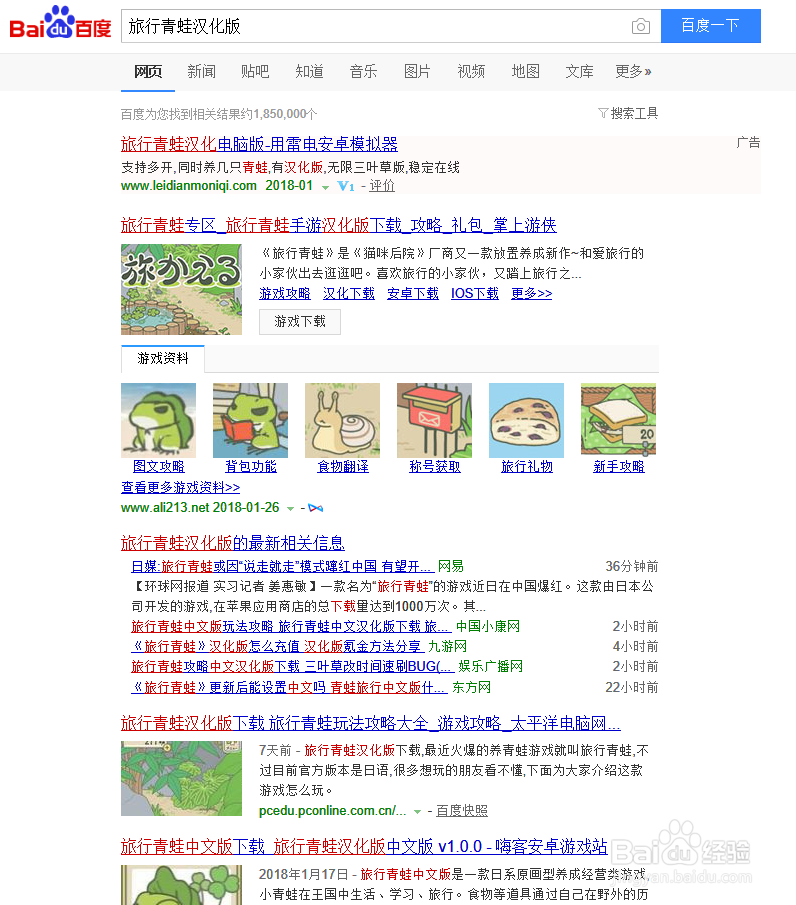Open the 日媒:旅行青蛙 news link from 网易

282,566
